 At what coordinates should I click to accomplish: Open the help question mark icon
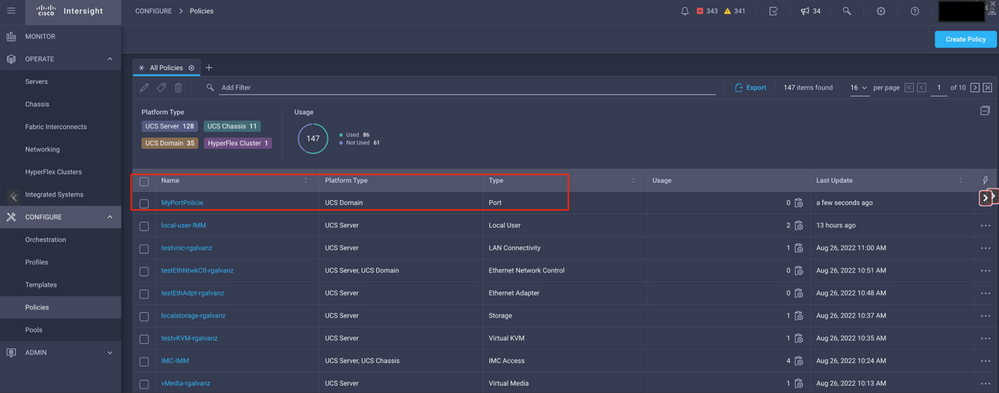(x=915, y=11)
